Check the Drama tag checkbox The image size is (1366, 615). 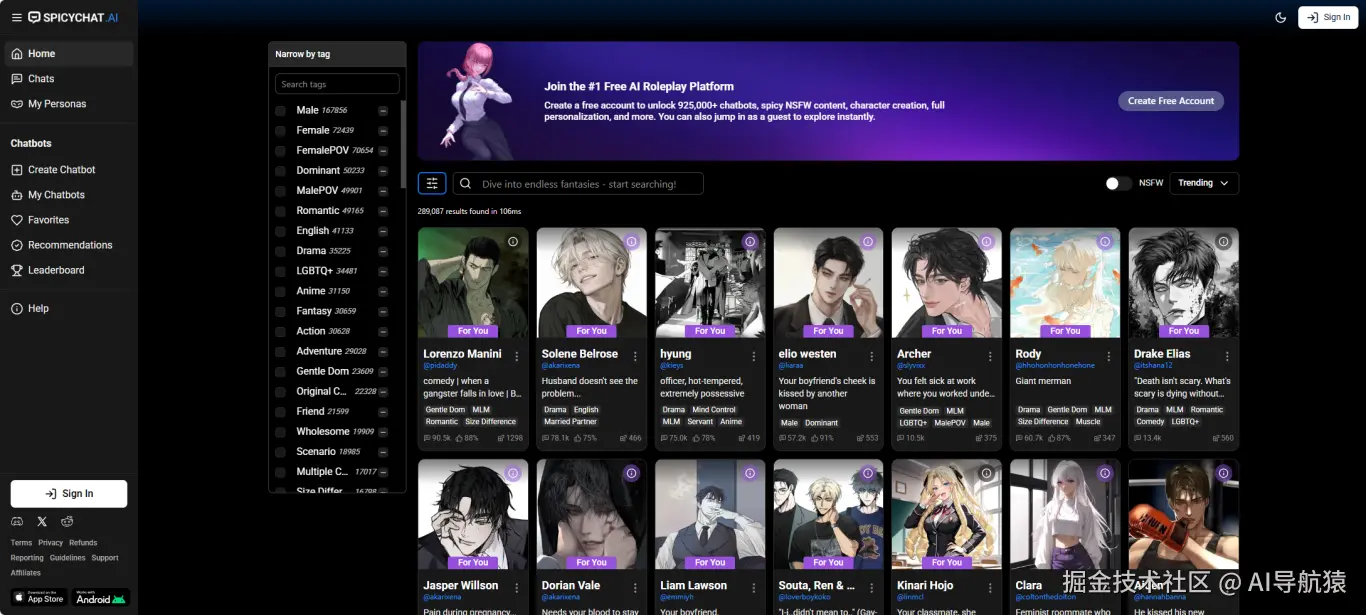tap(281, 251)
